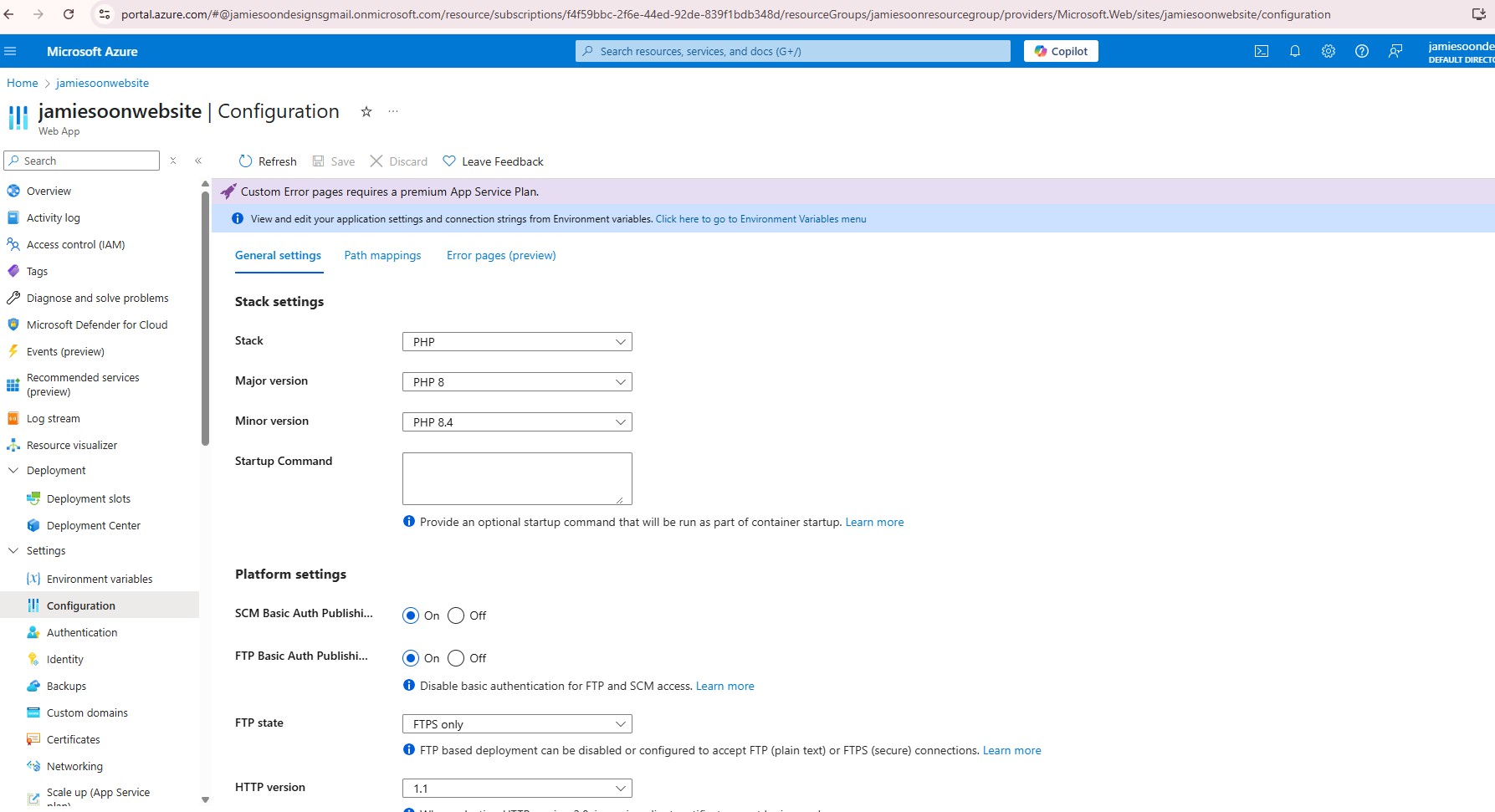
Task: Open the notifications bell
Action: (x=1295, y=51)
